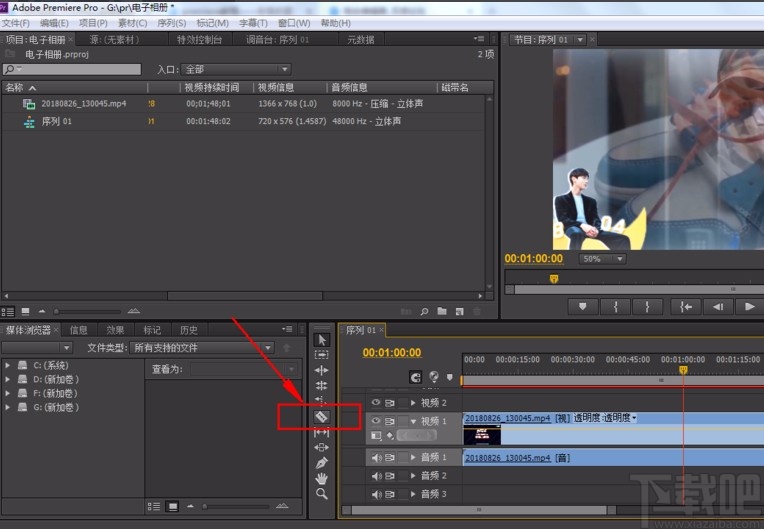The height and width of the screenshot is (529, 764).
Task: Click the Mark In bracket button in Program monitor
Action: (x=615, y=306)
